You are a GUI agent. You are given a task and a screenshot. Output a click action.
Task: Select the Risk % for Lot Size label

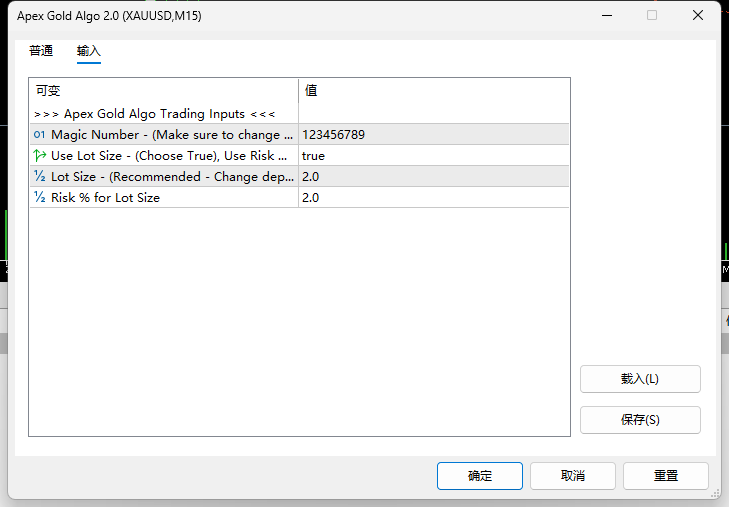106,198
